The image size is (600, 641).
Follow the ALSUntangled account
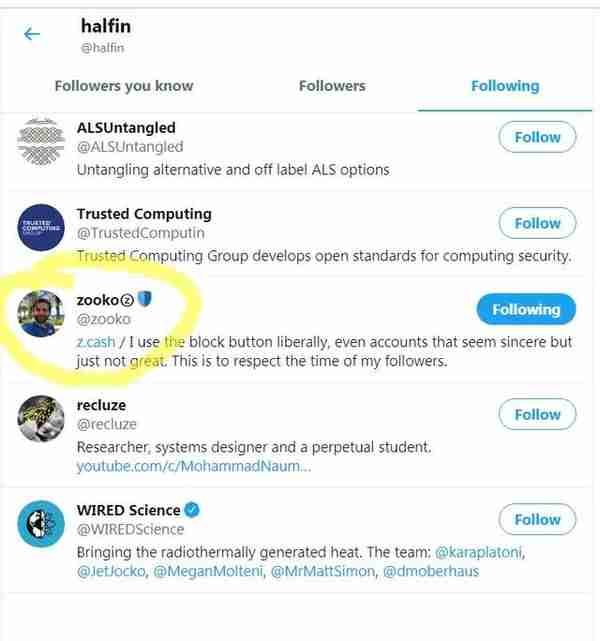(x=537, y=137)
